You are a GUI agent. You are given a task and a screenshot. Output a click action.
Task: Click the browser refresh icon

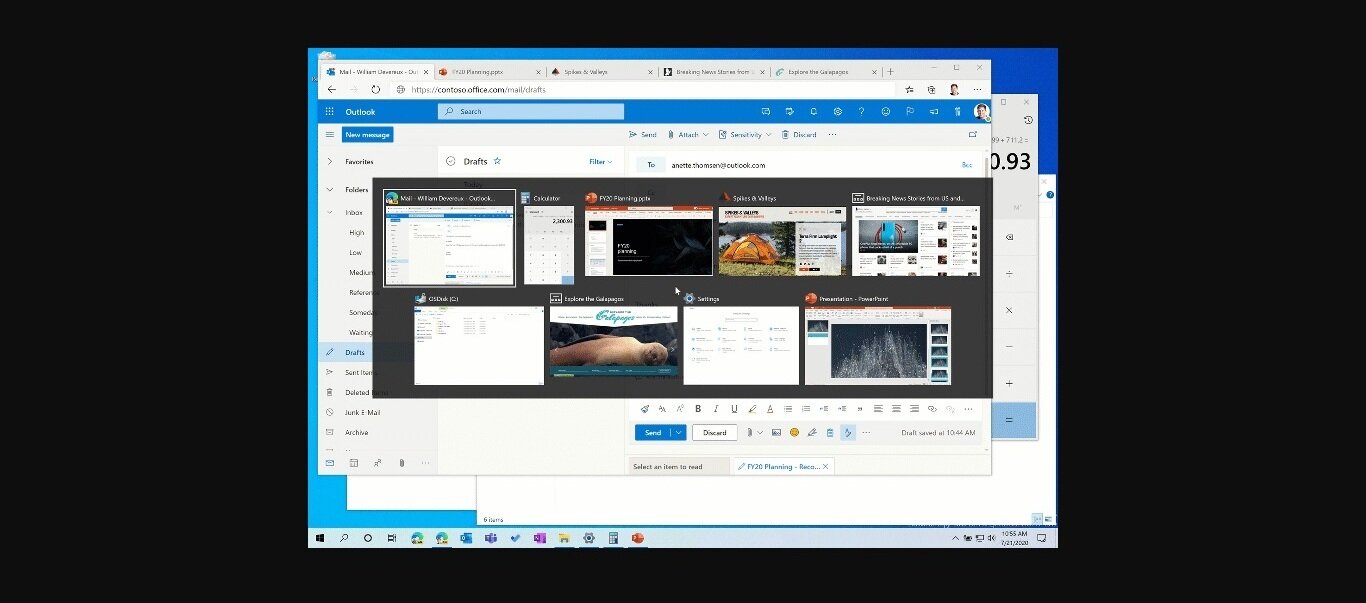[376, 89]
